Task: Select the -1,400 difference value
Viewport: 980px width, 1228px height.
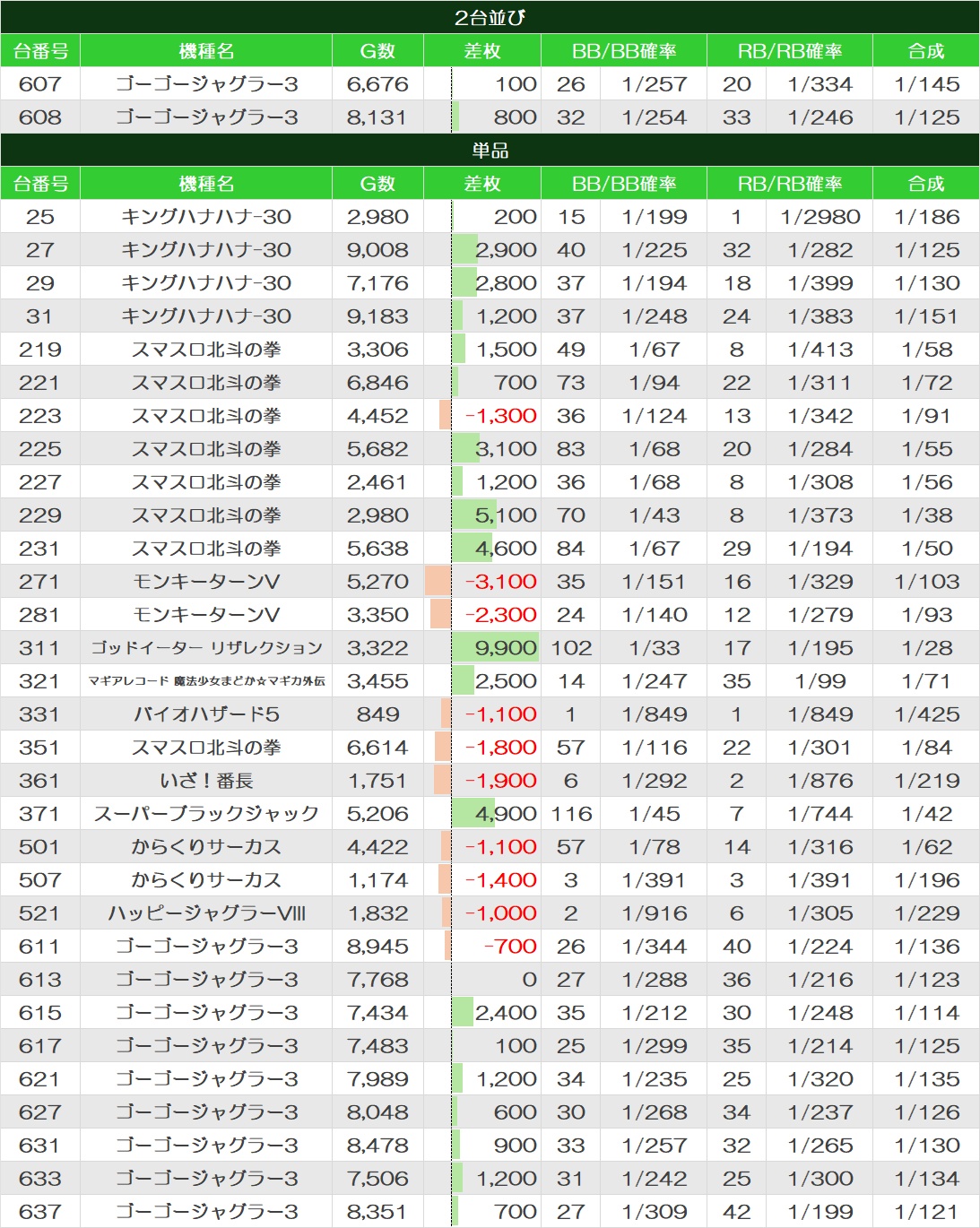Action: [x=501, y=880]
